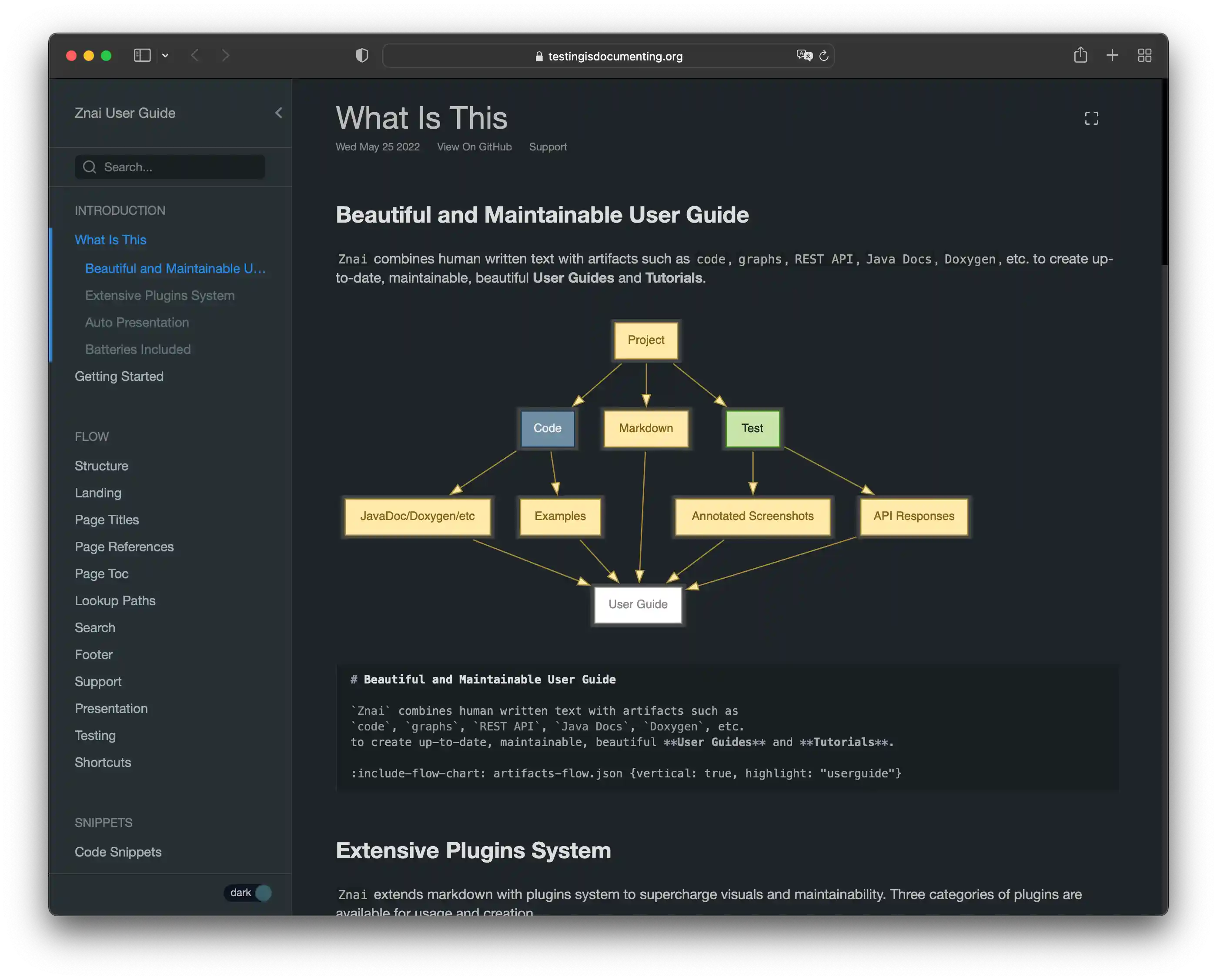The image size is (1217, 980).
Task: Jump to the Extensive Plugins System section
Action: tap(160, 296)
